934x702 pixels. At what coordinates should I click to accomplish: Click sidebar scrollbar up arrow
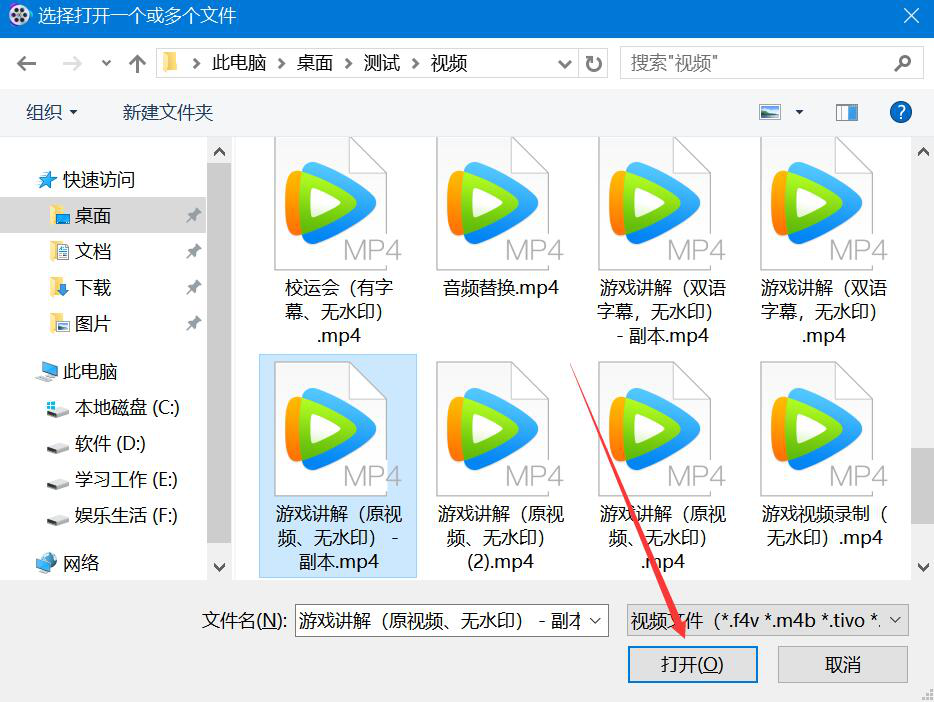219,152
